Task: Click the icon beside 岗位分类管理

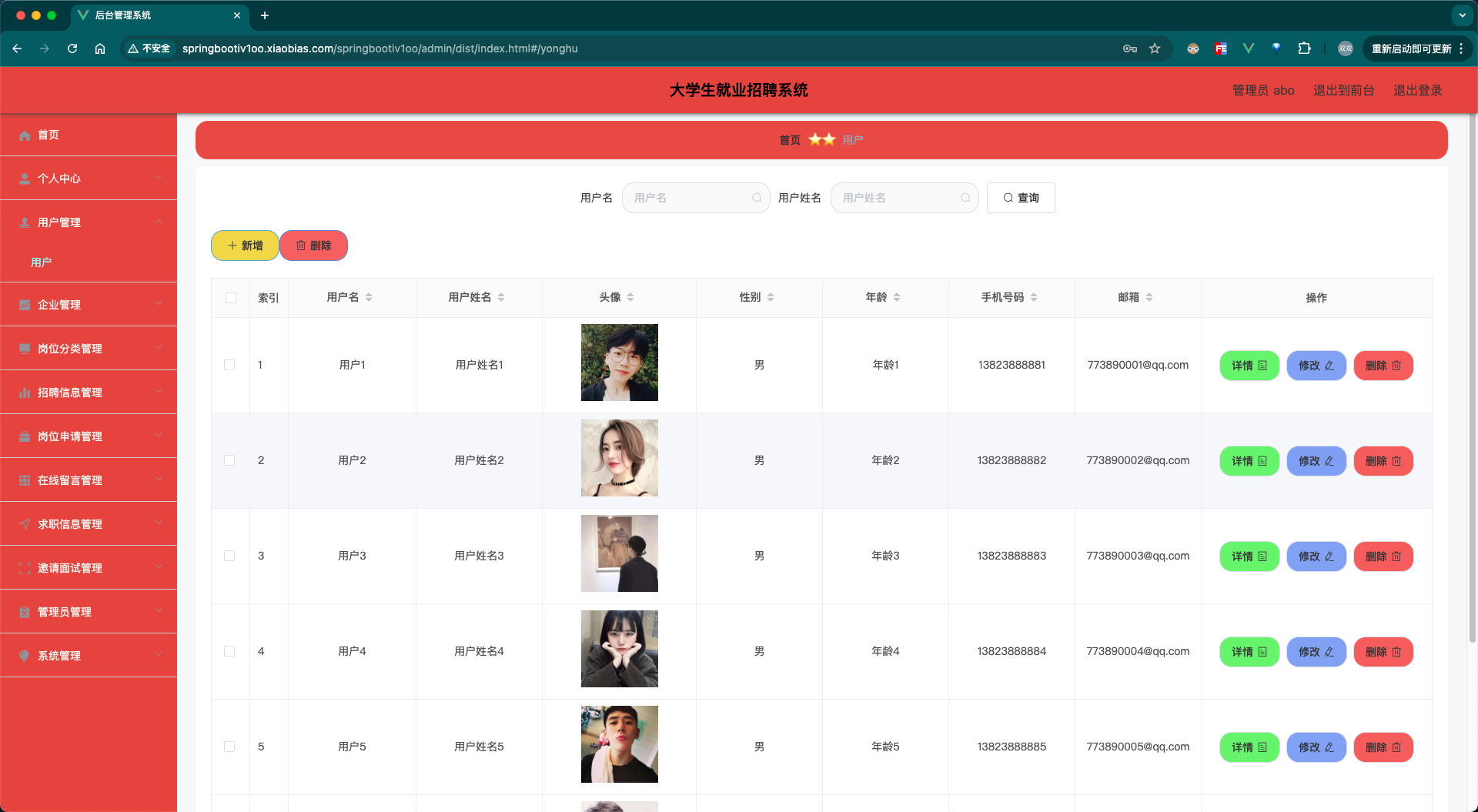Action: [x=25, y=349]
